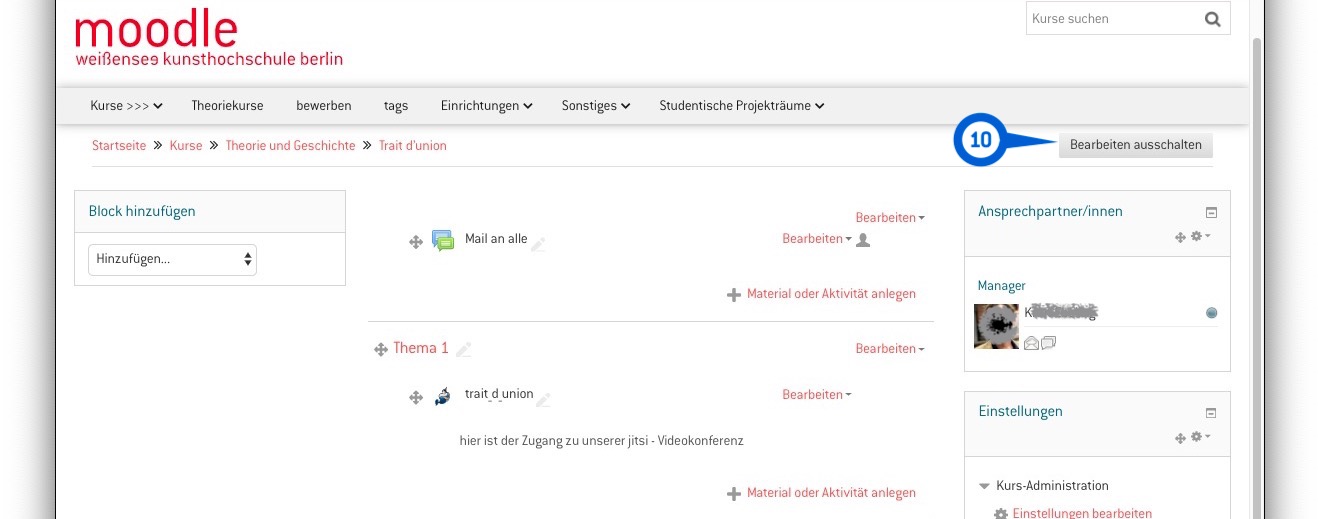Click the Kurse suchen search field

pos(1113,19)
